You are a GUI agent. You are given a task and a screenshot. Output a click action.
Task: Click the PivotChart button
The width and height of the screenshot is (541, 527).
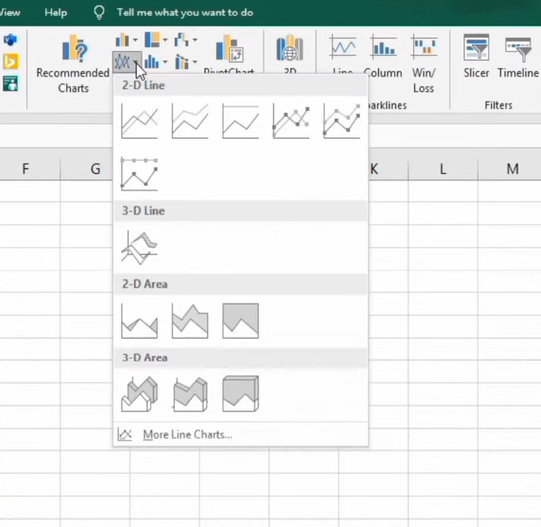tap(229, 53)
